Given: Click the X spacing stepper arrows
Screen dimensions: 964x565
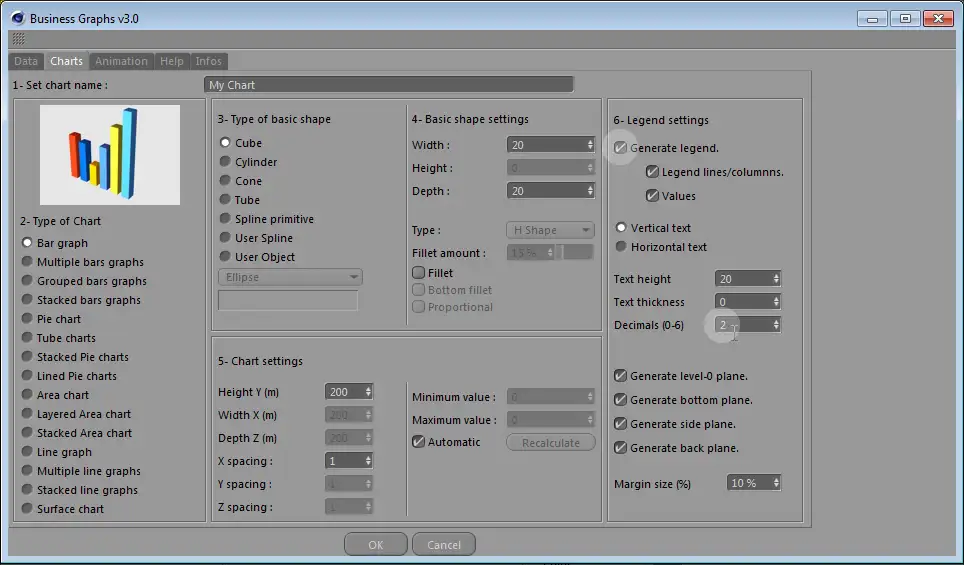Looking at the screenshot, I should click(x=368, y=460).
